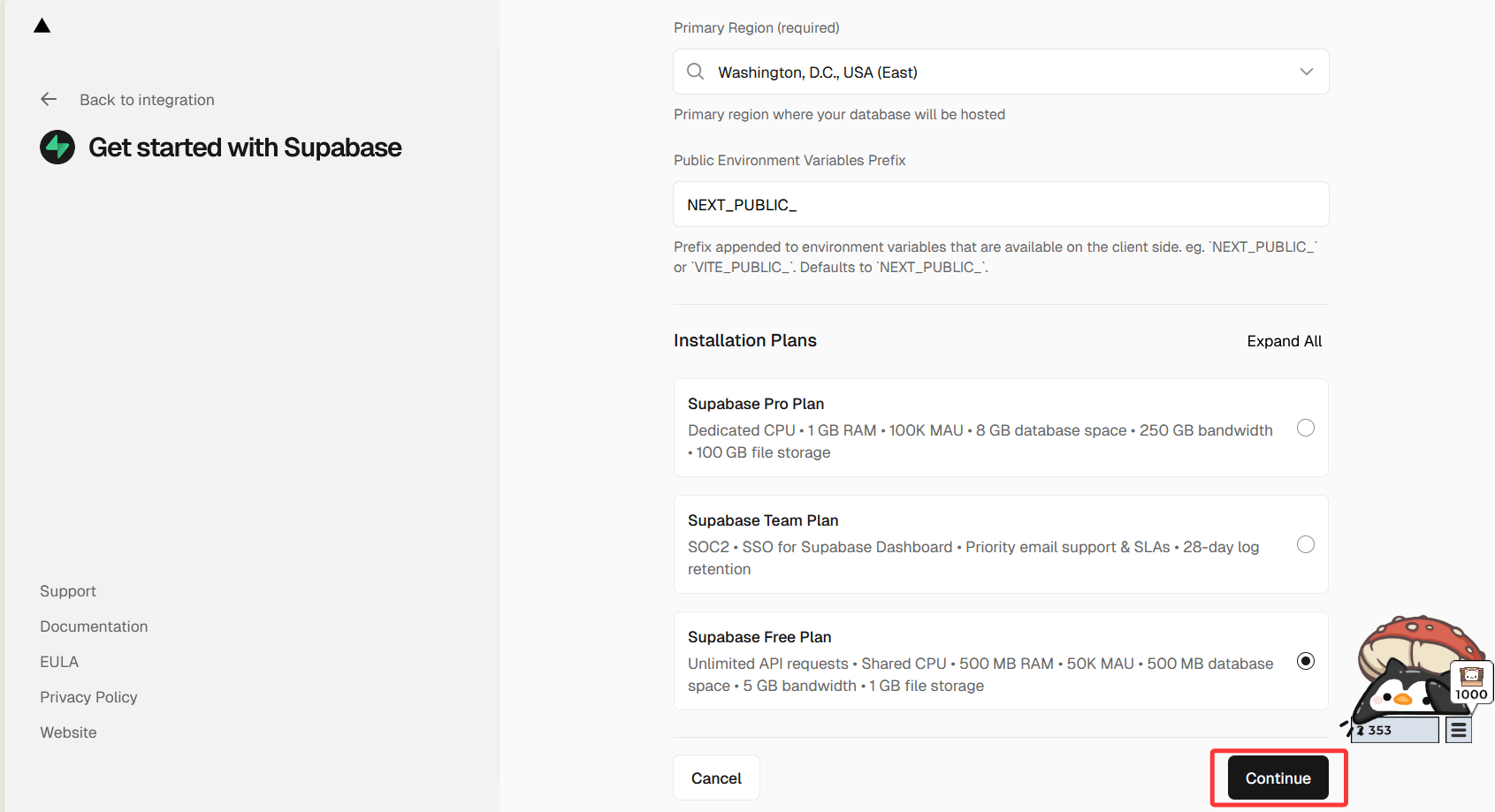
Task: Select the Supabase Team Plan radio button
Action: click(x=1305, y=544)
